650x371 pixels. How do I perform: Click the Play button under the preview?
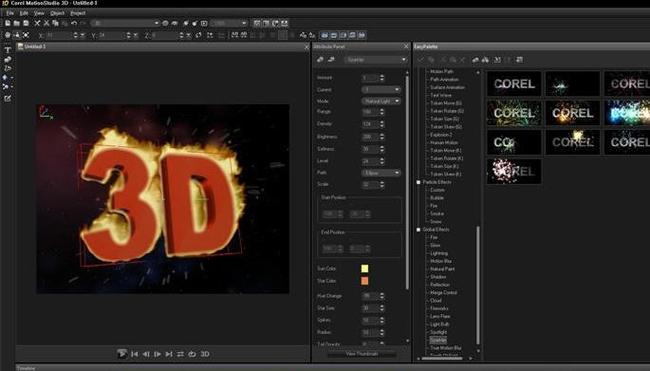click(x=122, y=354)
